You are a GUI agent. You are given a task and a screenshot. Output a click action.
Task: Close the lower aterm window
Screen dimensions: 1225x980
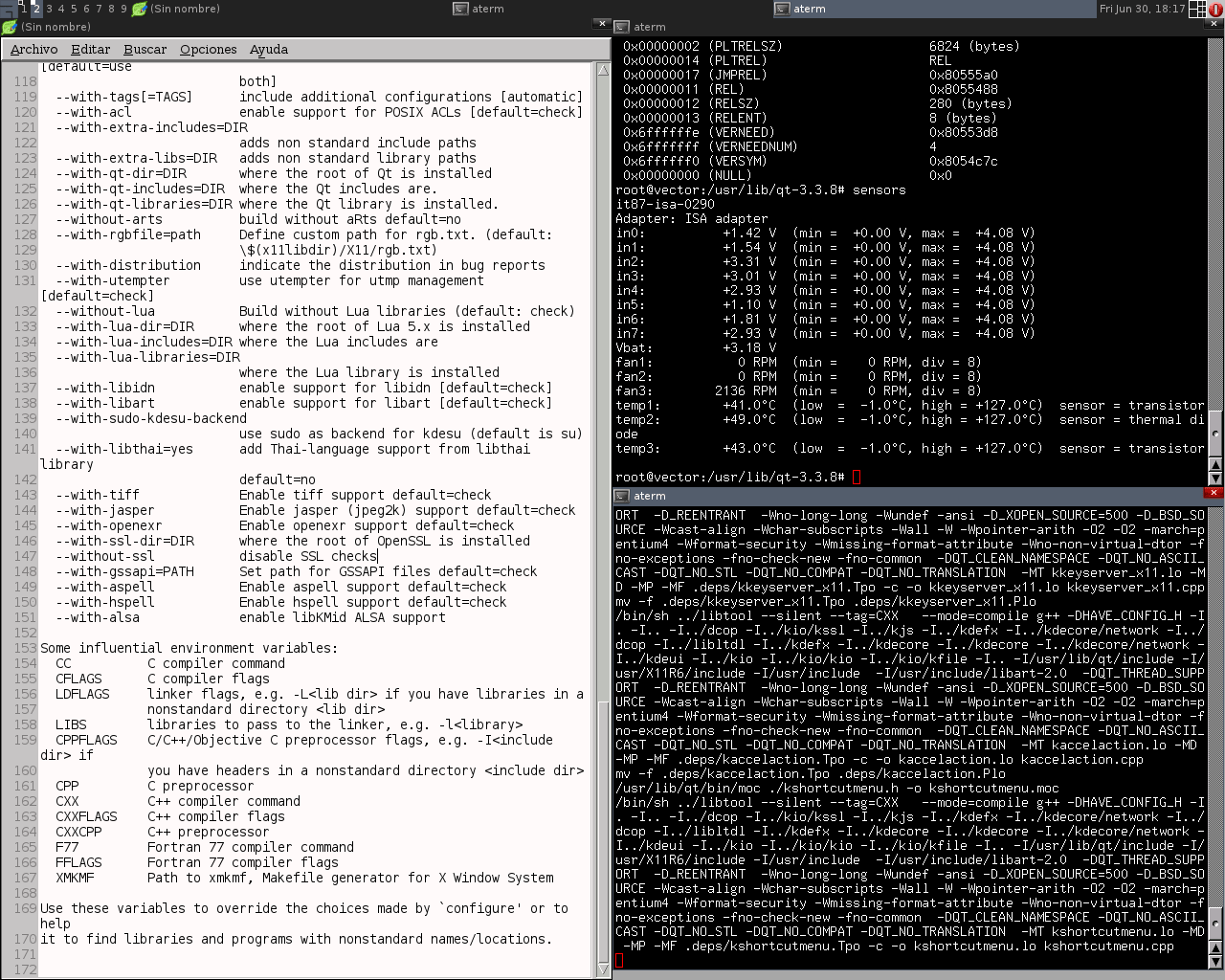pos(1214,492)
